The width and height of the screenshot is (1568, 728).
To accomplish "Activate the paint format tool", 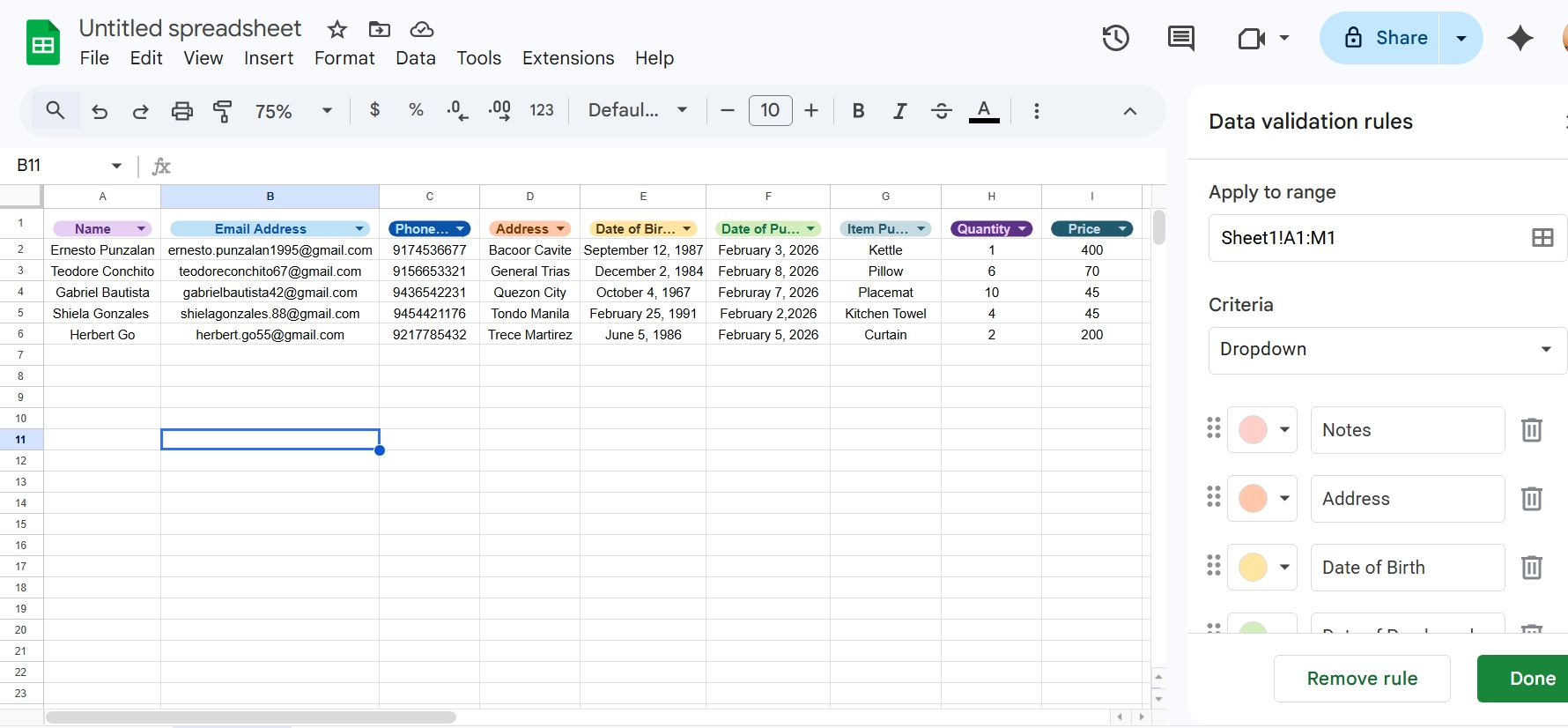I will tap(223, 111).
